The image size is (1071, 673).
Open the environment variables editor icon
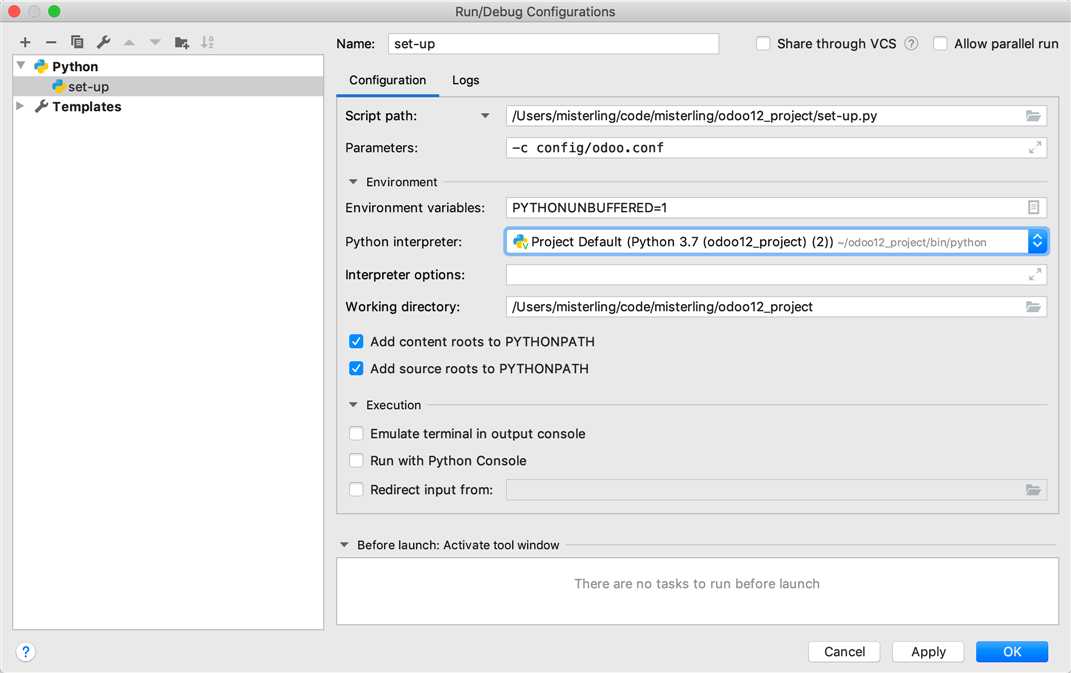pos(1033,207)
